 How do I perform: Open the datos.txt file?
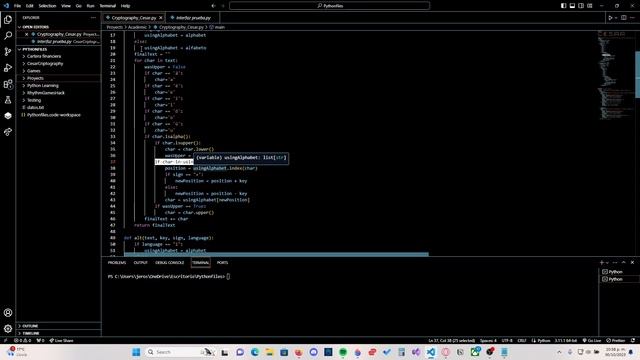[36, 108]
